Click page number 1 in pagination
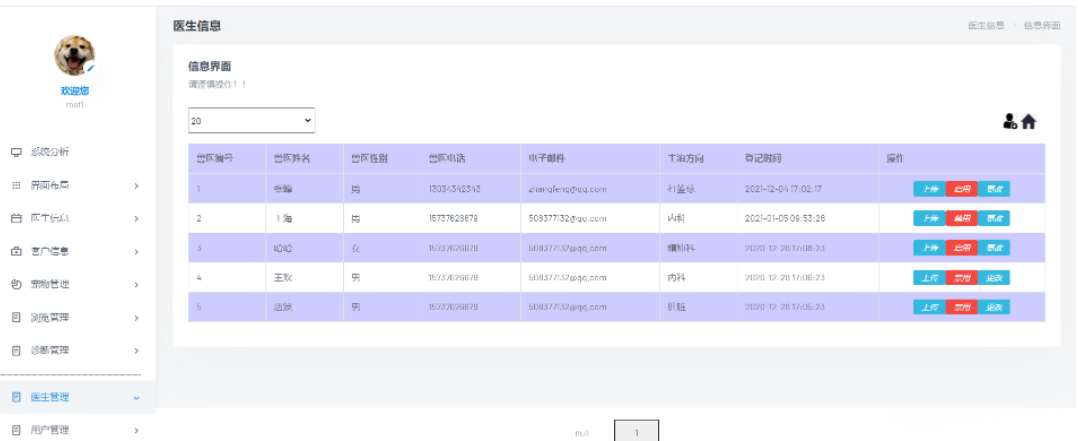 point(637,432)
